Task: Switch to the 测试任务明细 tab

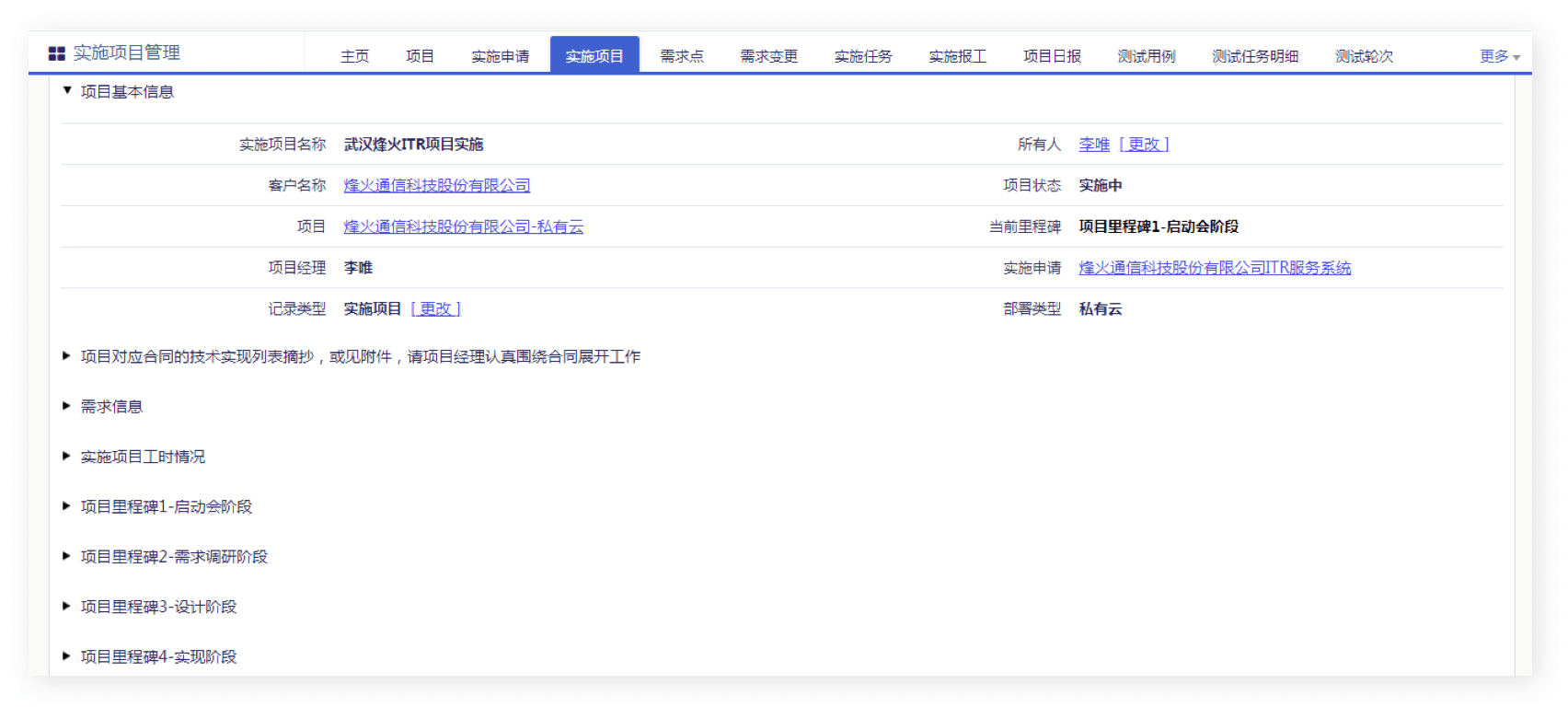Action: click(x=1255, y=56)
